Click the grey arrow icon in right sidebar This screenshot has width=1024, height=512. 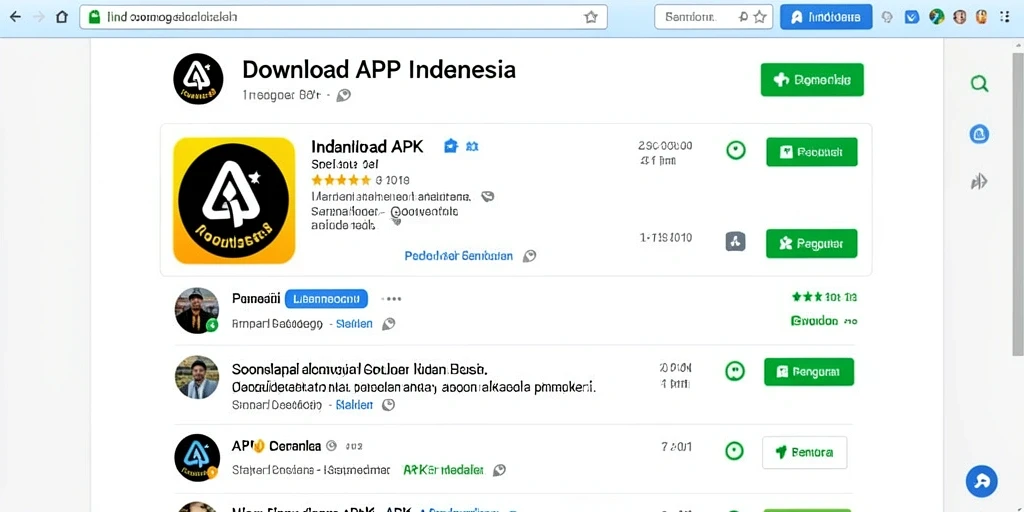tap(979, 182)
